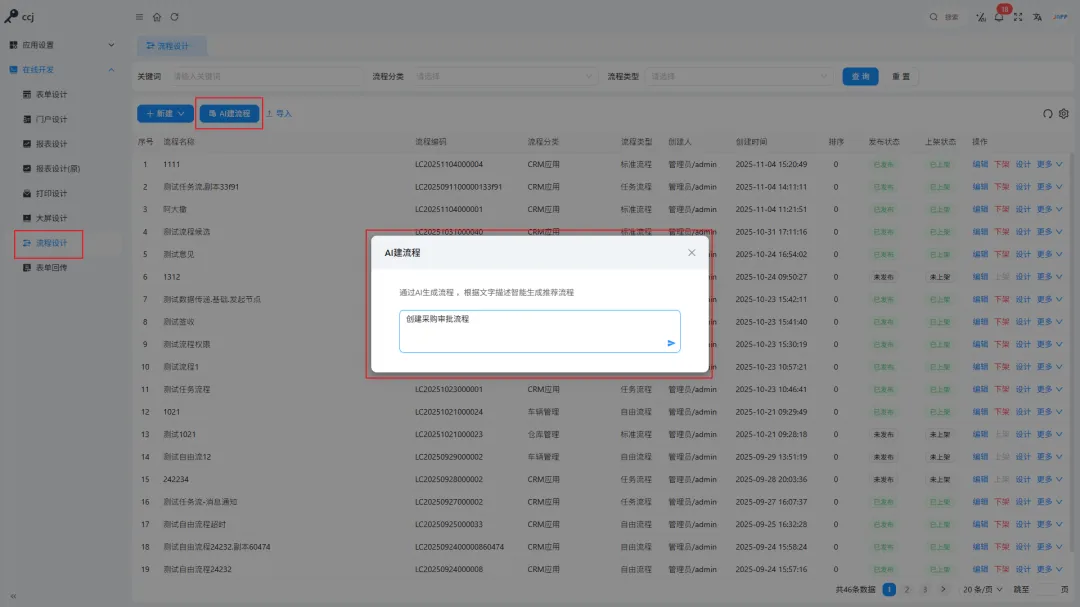
Task: Open the language translation icon in the header
Action: click(x=1037, y=17)
